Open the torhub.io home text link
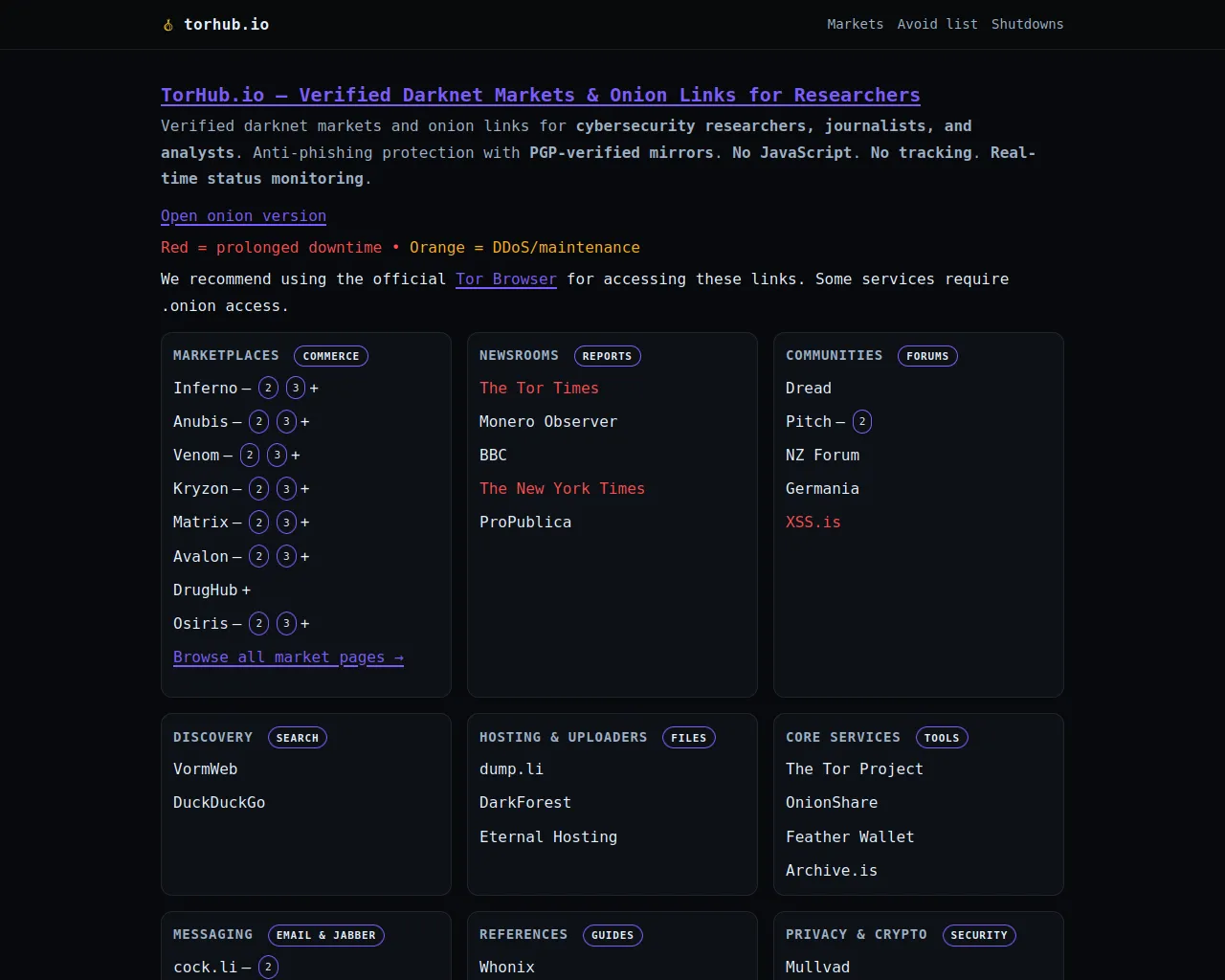The width and height of the screenshot is (1225, 980). click(x=226, y=25)
